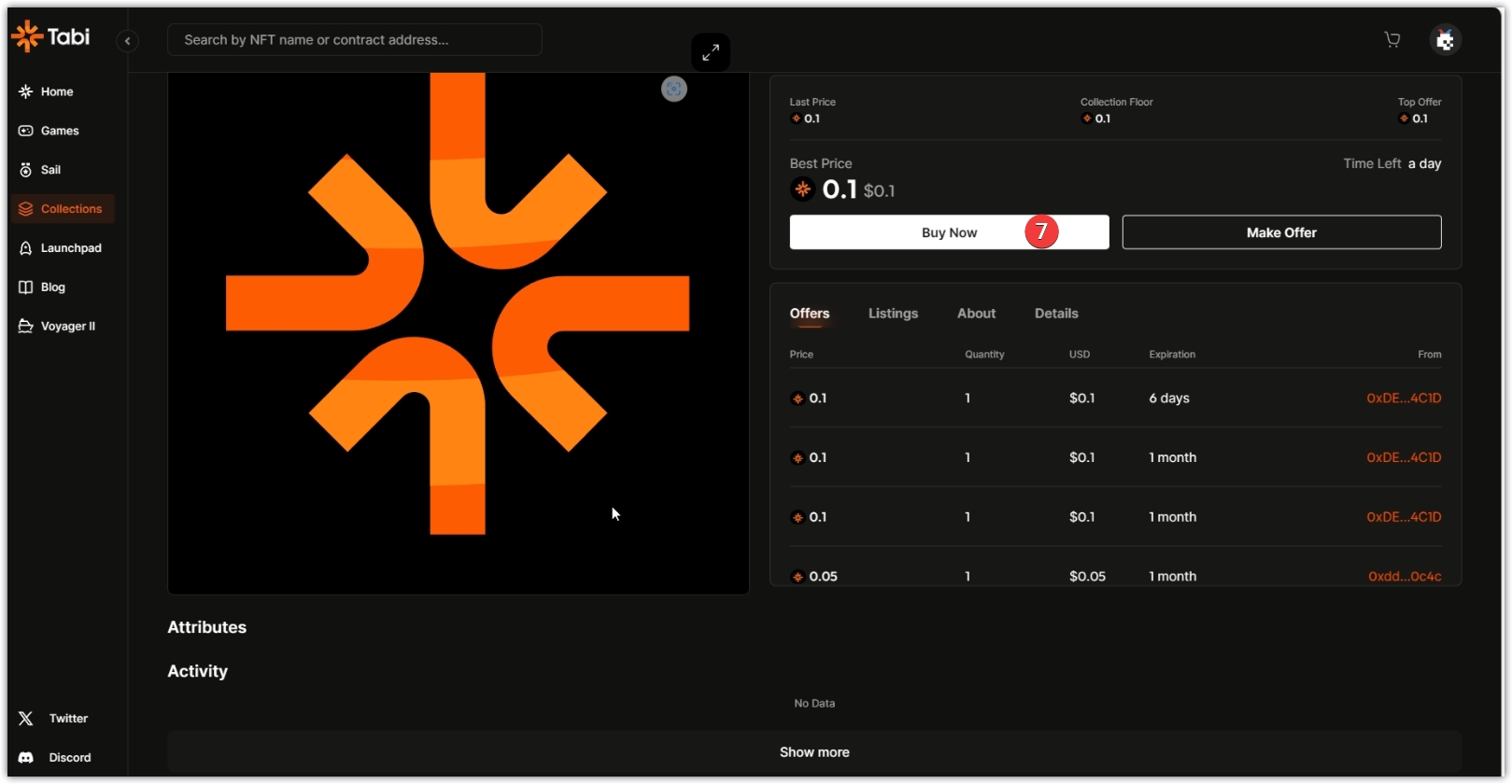Open the Launchpad page
This screenshot has width=1512, height=784.
70,248
